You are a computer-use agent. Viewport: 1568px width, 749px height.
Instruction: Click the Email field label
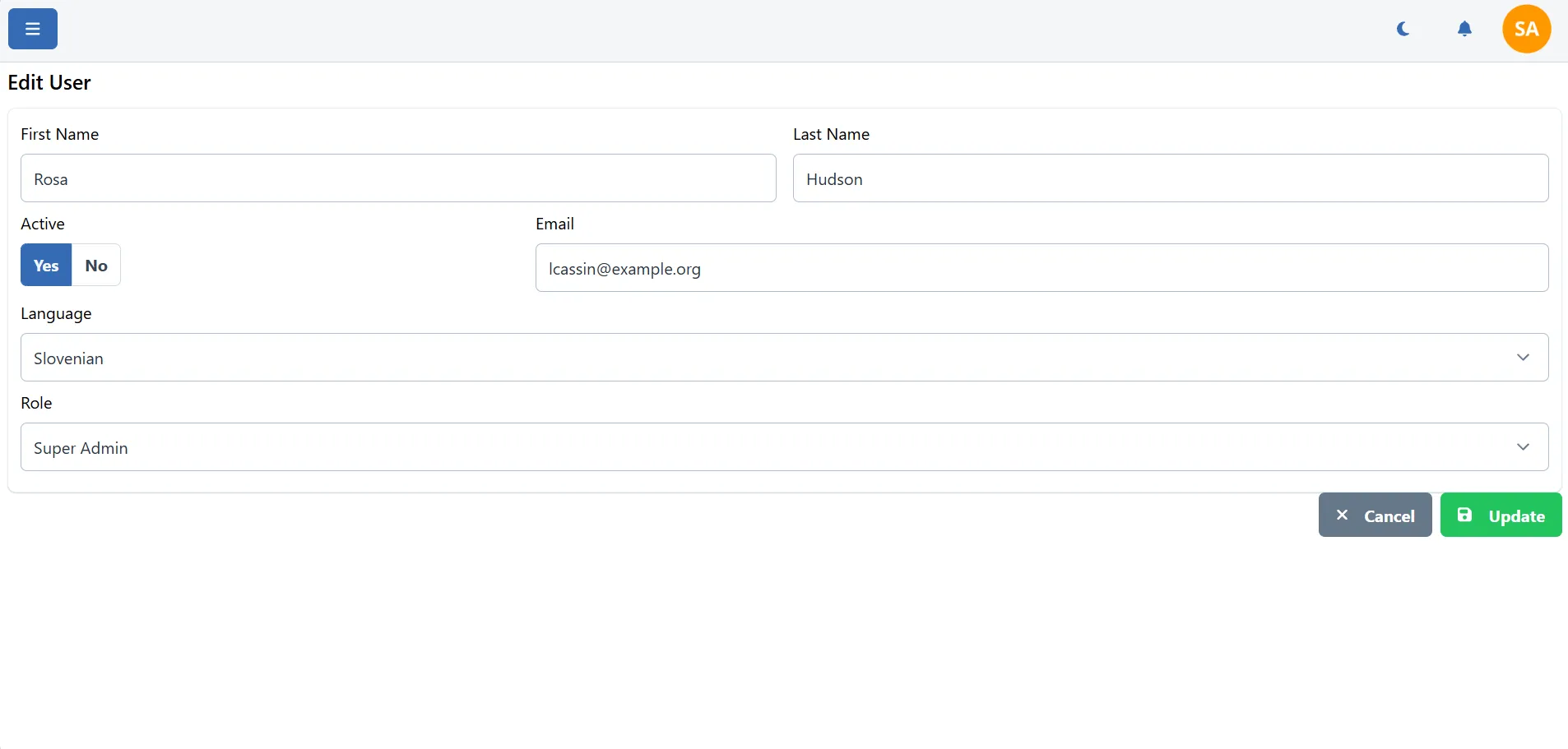pyautogui.click(x=554, y=224)
